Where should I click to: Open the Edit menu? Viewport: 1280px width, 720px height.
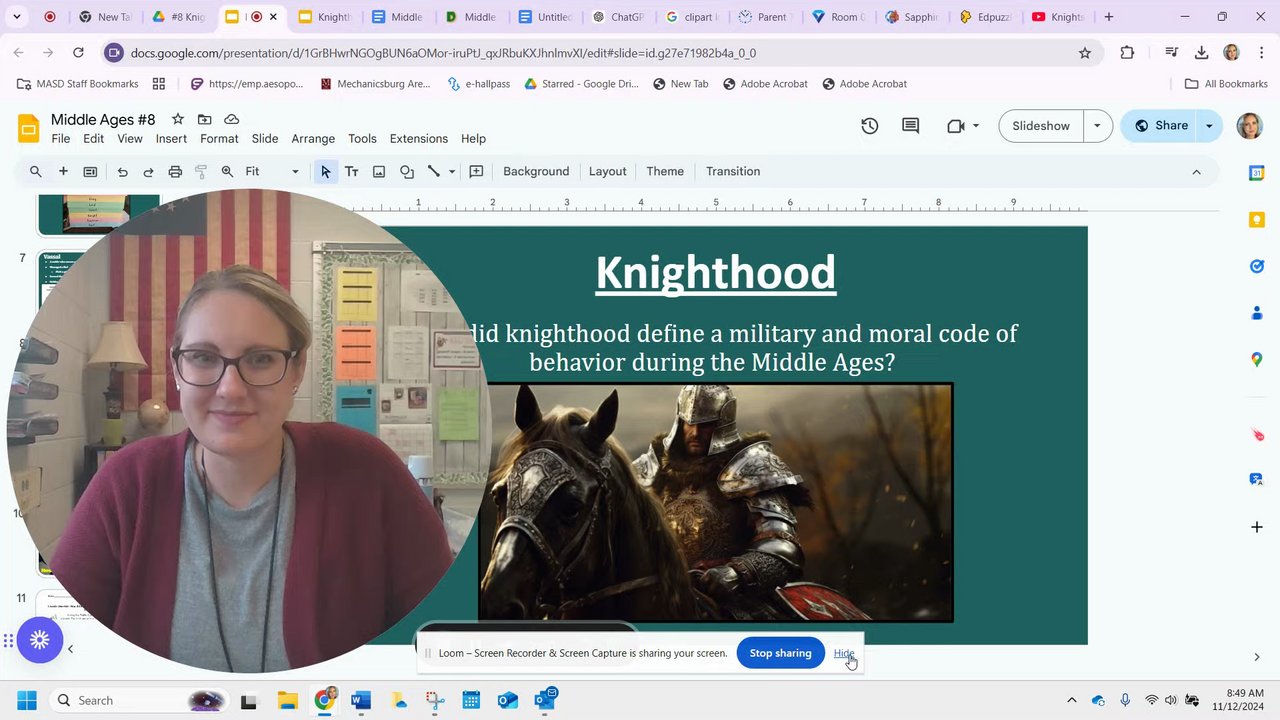pyautogui.click(x=94, y=139)
